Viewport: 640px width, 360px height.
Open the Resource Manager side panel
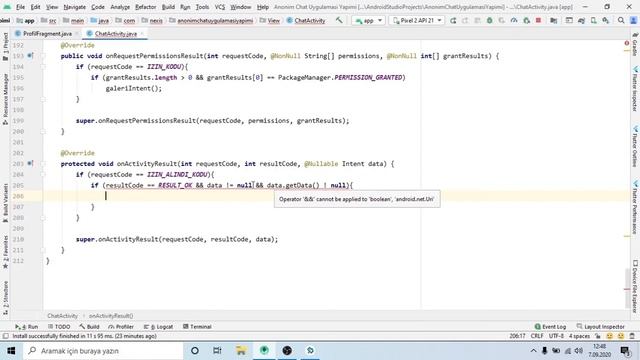click(5, 99)
